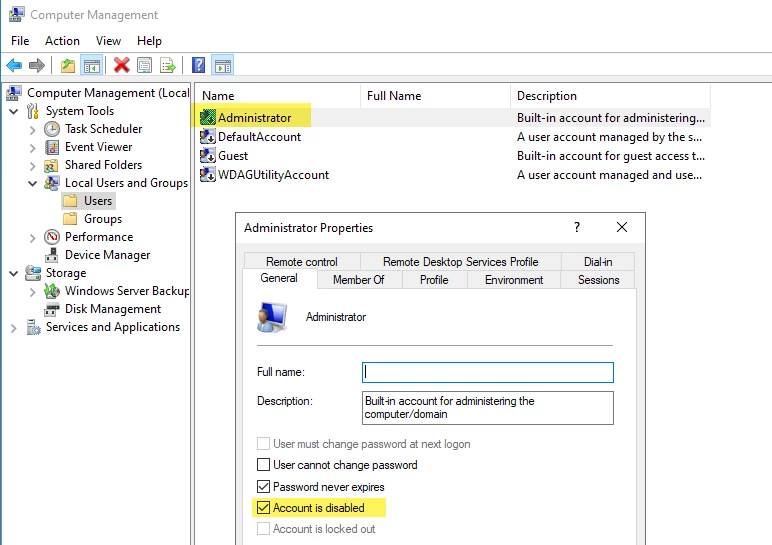Check User cannot change password
772x545 pixels.
click(263, 465)
